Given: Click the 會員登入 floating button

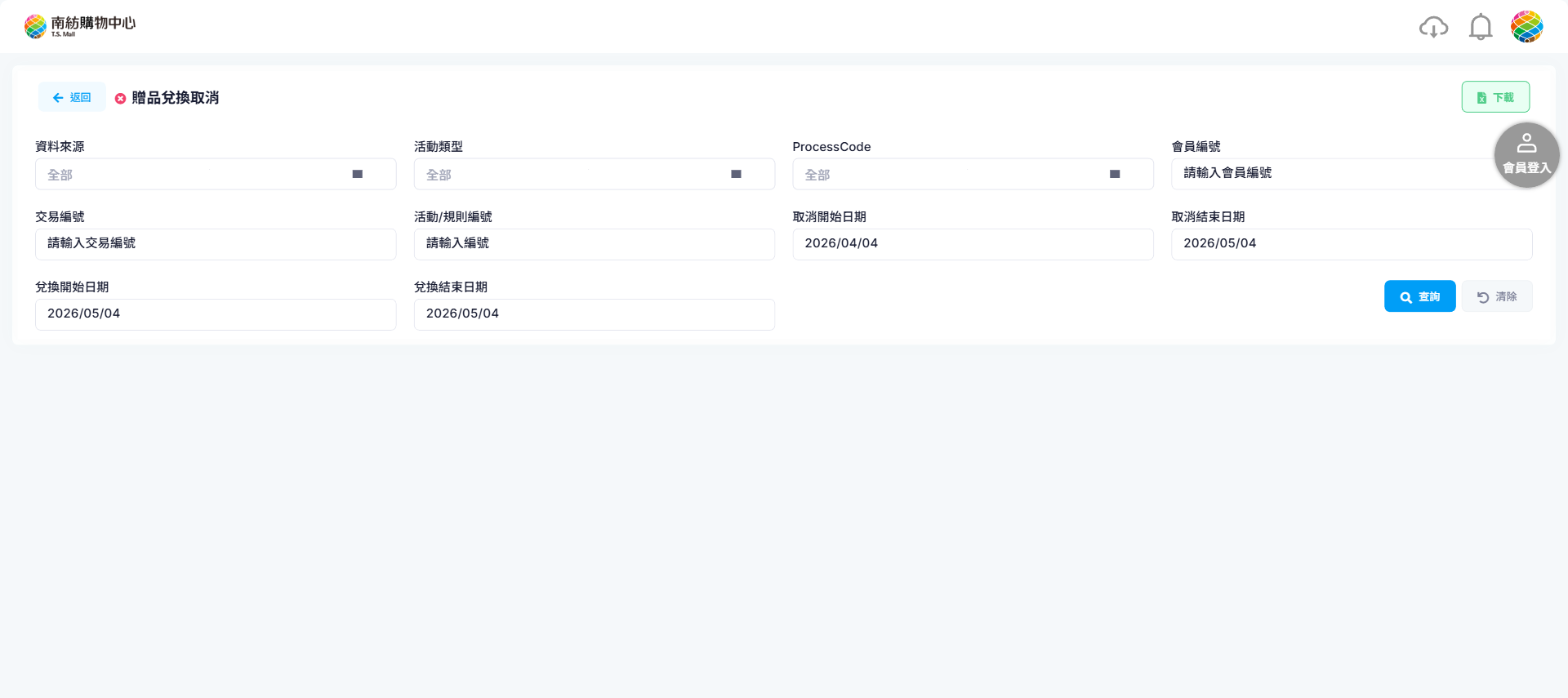Looking at the screenshot, I should tap(1526, 155).
